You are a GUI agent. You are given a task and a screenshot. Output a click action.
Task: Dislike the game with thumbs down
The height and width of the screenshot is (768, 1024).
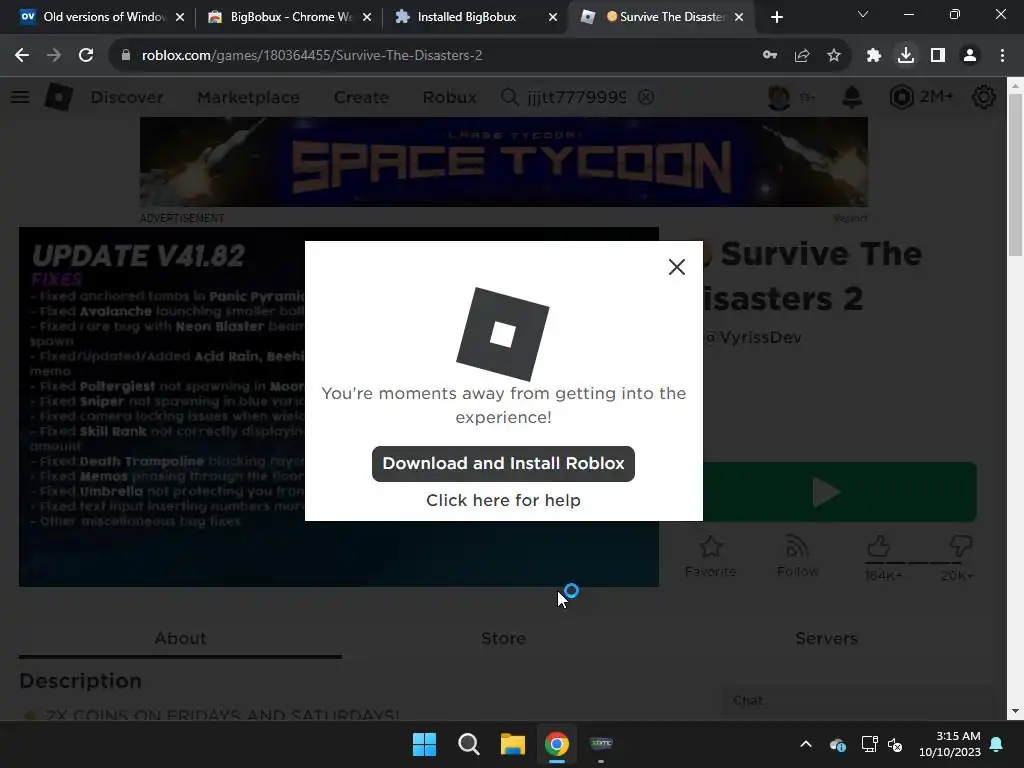[x=961, y=546]
